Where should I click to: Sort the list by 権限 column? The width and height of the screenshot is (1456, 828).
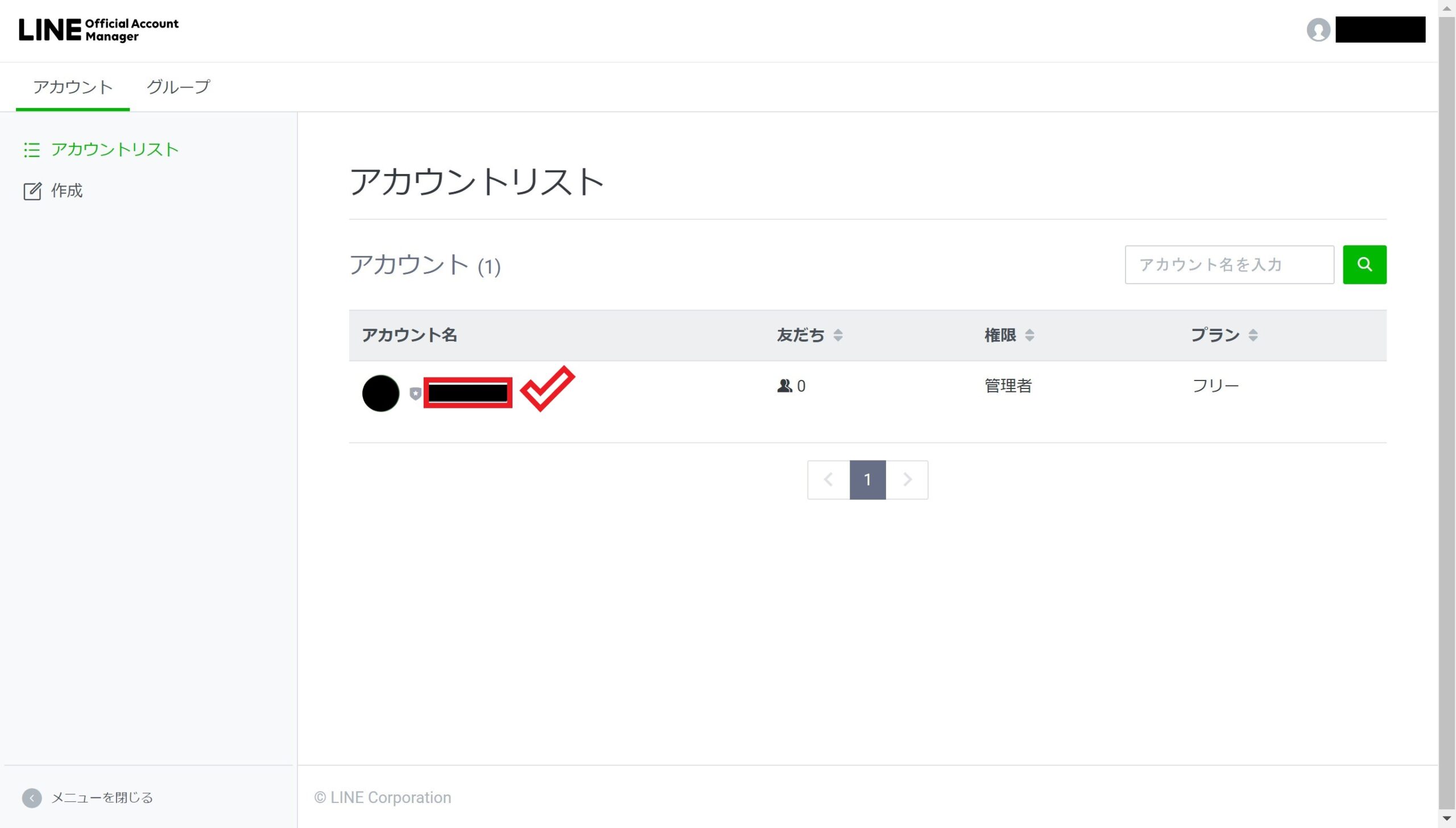tap(1029, 336)
